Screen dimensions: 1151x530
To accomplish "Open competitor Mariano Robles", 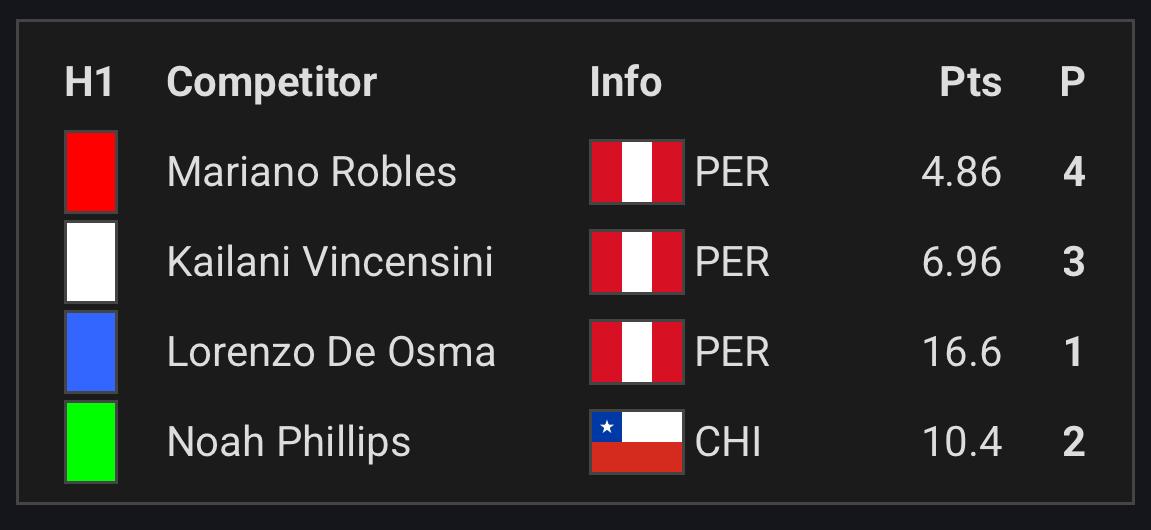I will point(312,173).
